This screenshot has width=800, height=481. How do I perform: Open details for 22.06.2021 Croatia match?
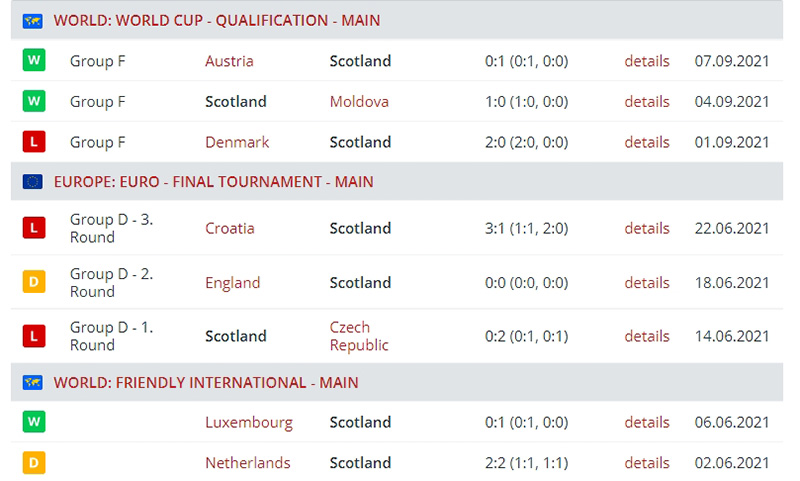pyautogui.click(x=647, y=229)
